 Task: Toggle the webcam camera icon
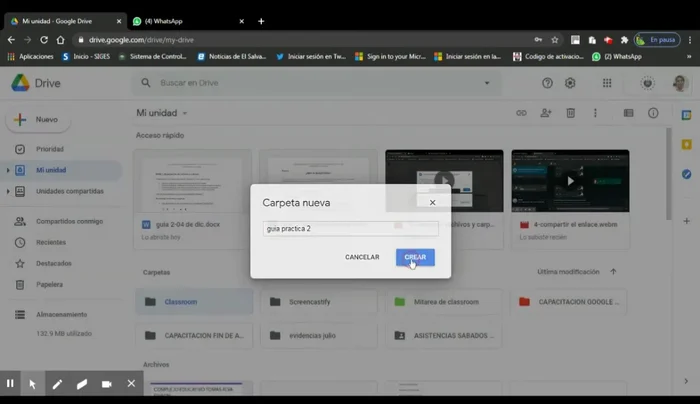(107, 383)
